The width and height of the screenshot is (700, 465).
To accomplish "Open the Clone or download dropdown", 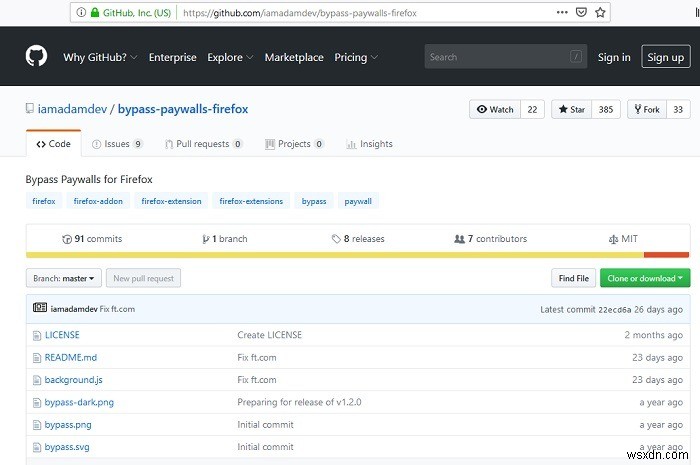I will [x=647, y=278].
